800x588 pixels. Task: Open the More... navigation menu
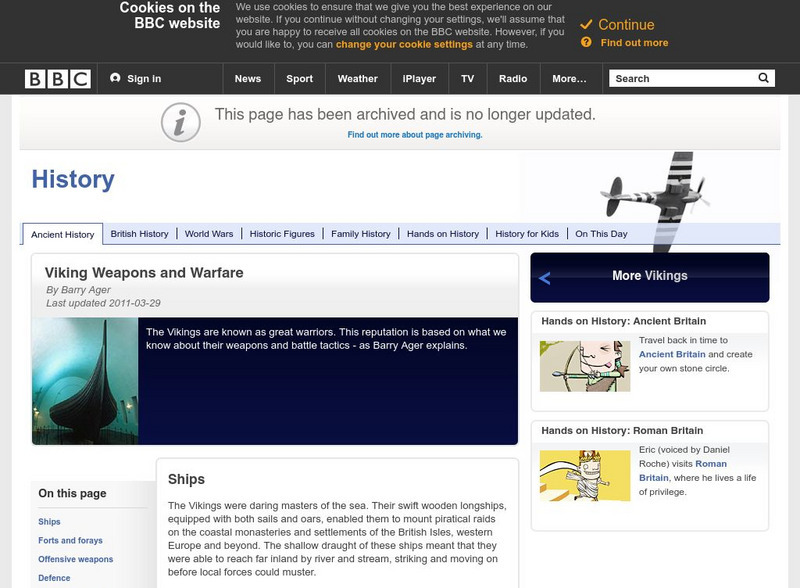click(x=569, y=79)
